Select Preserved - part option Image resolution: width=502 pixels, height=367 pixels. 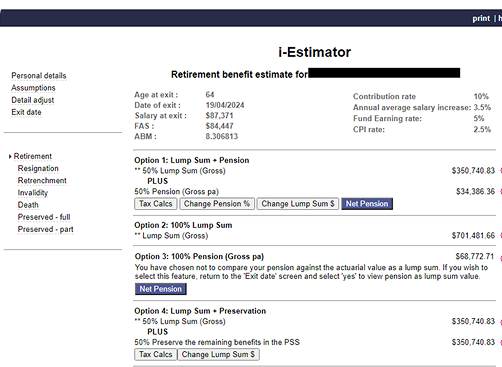click(x=45, y=229)
